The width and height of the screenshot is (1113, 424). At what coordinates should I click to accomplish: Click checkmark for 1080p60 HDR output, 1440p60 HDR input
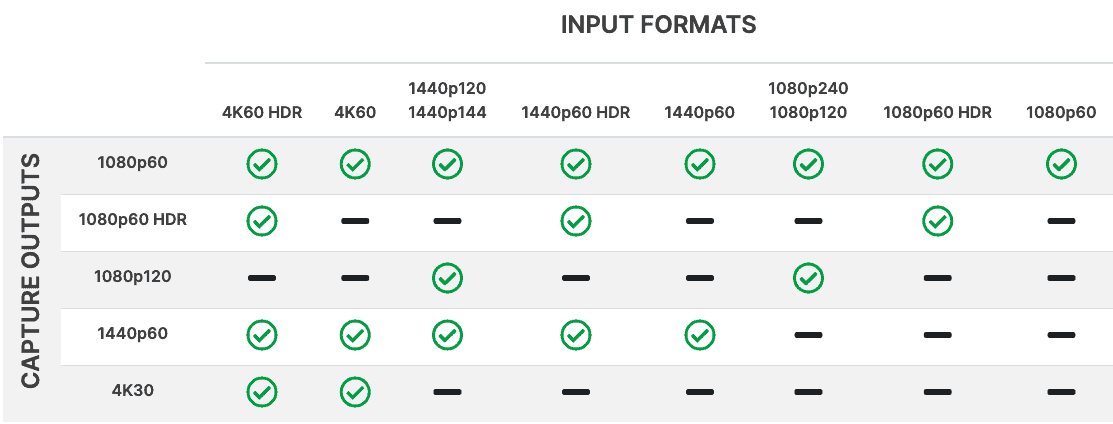575,221
